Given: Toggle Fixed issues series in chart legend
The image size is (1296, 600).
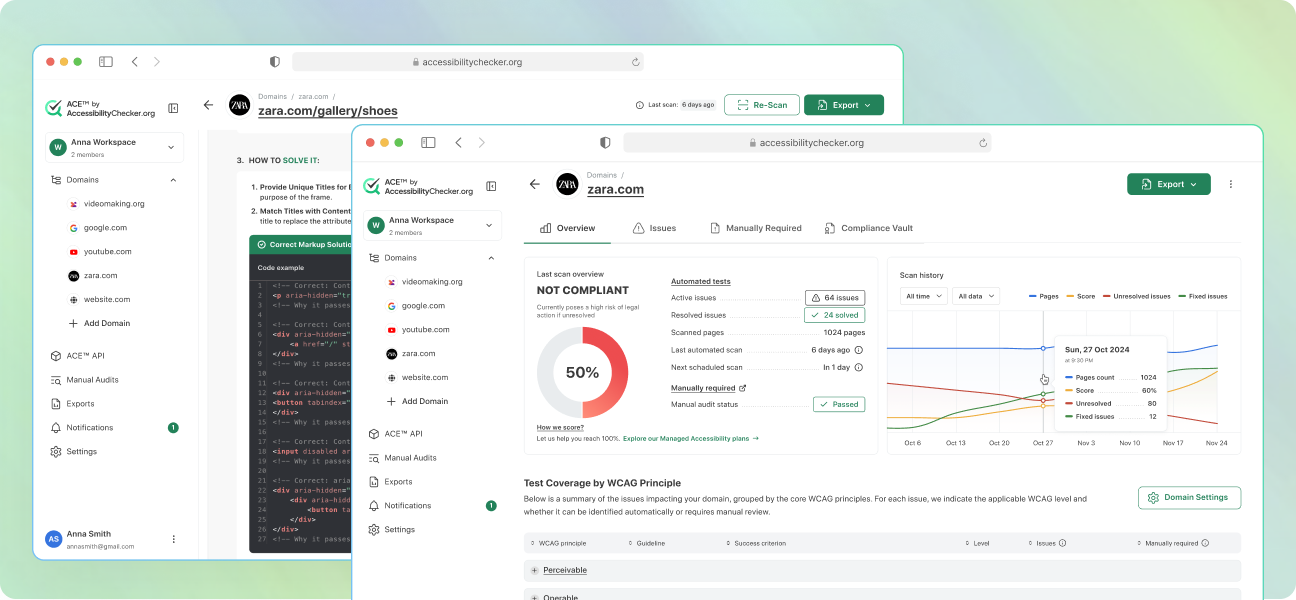Looking at the screenshot, I should click(1203, 296).
